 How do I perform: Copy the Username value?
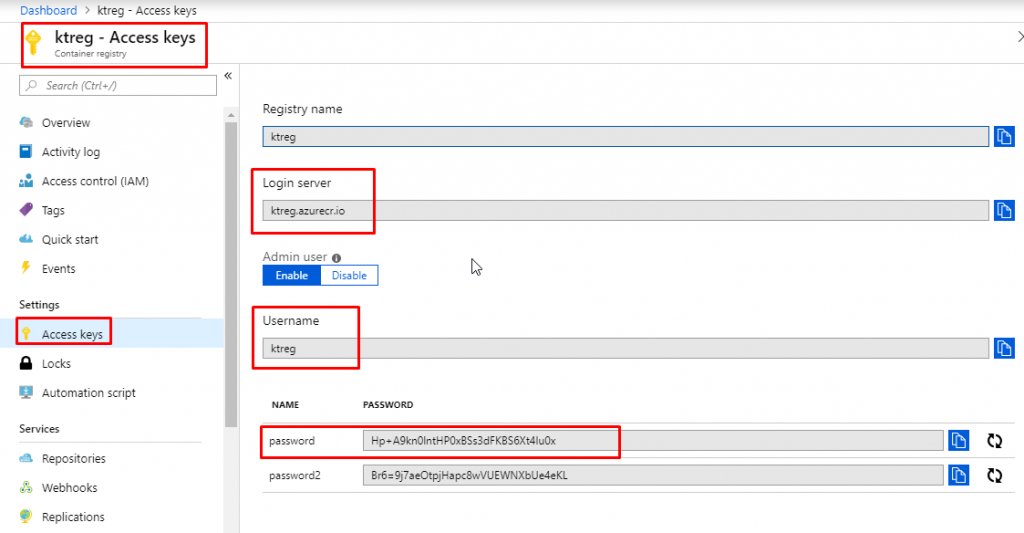click(1004, 348)
